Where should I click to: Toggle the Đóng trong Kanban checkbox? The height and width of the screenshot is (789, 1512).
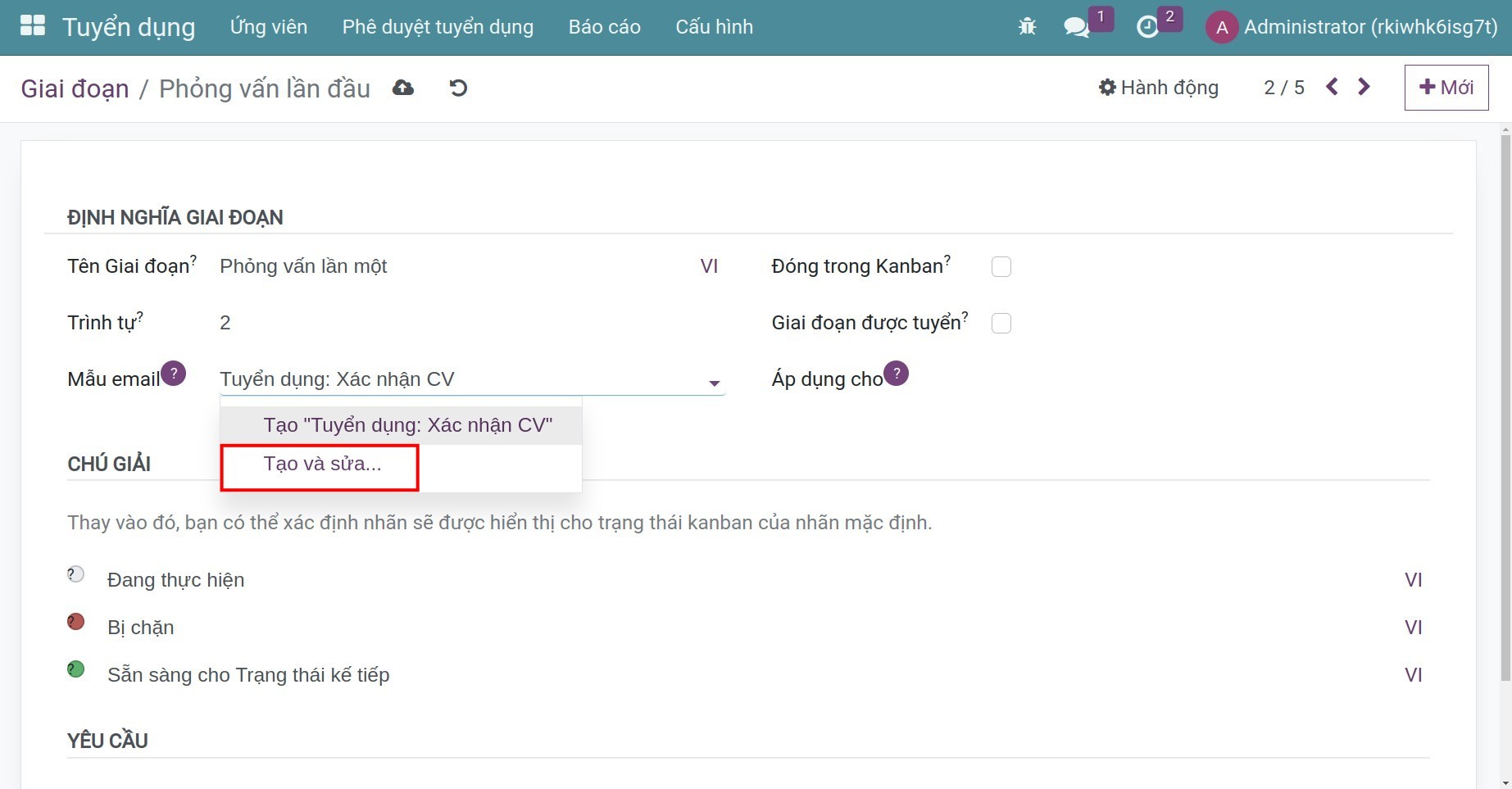[1001, 267]
